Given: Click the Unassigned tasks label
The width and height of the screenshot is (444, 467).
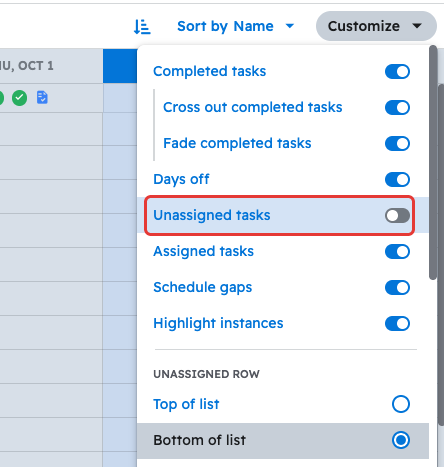Looking at the screenshot, I should click(212, 215).
